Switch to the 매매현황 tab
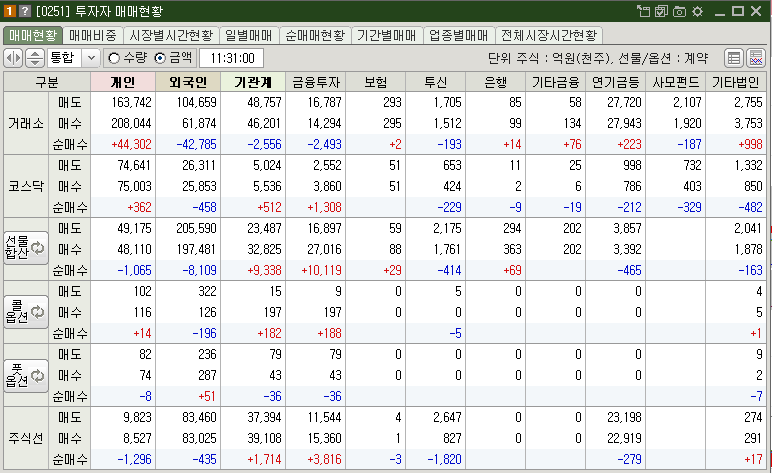The image size is (772, 473). pos(33,35)
